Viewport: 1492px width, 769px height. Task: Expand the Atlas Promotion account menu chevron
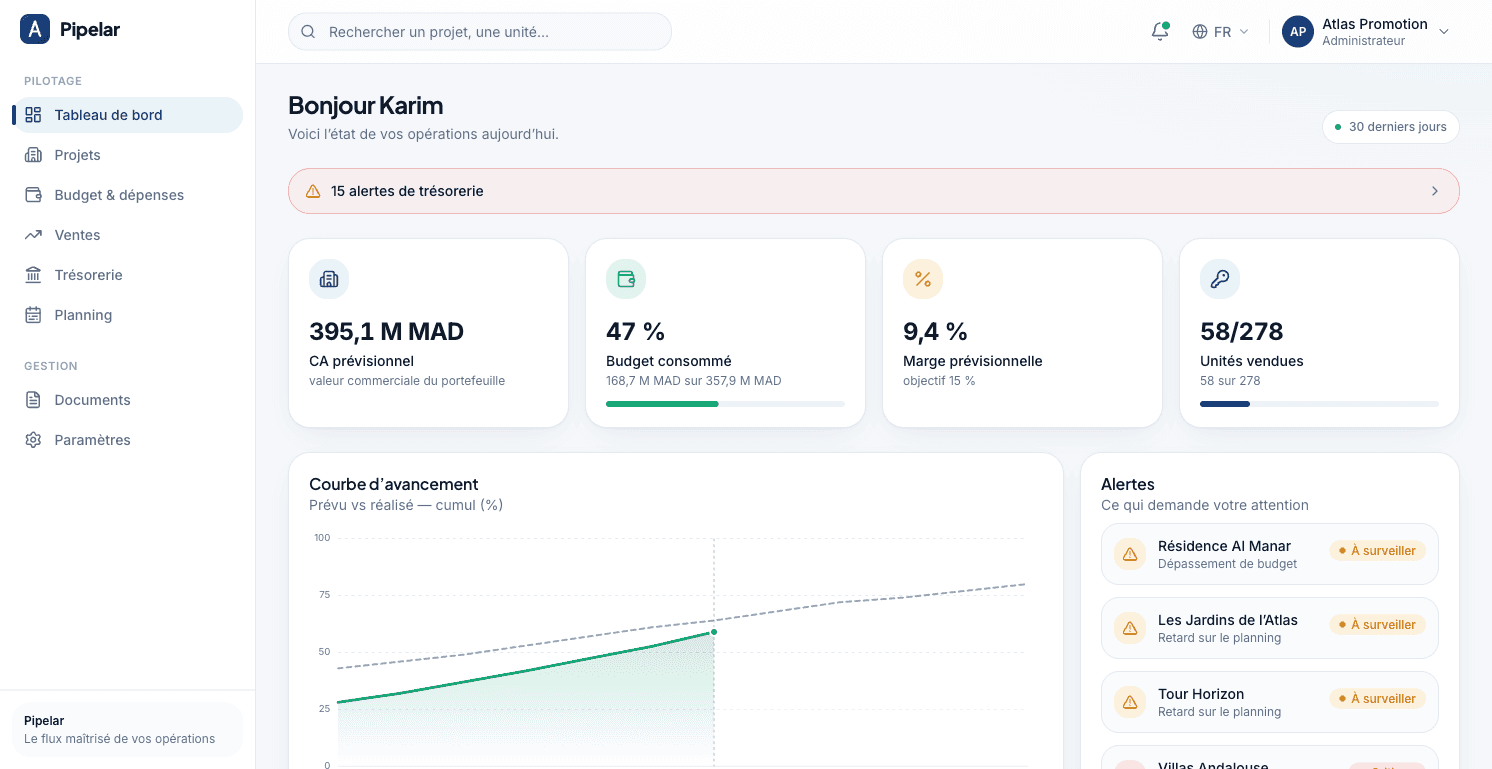[1443, 32]
